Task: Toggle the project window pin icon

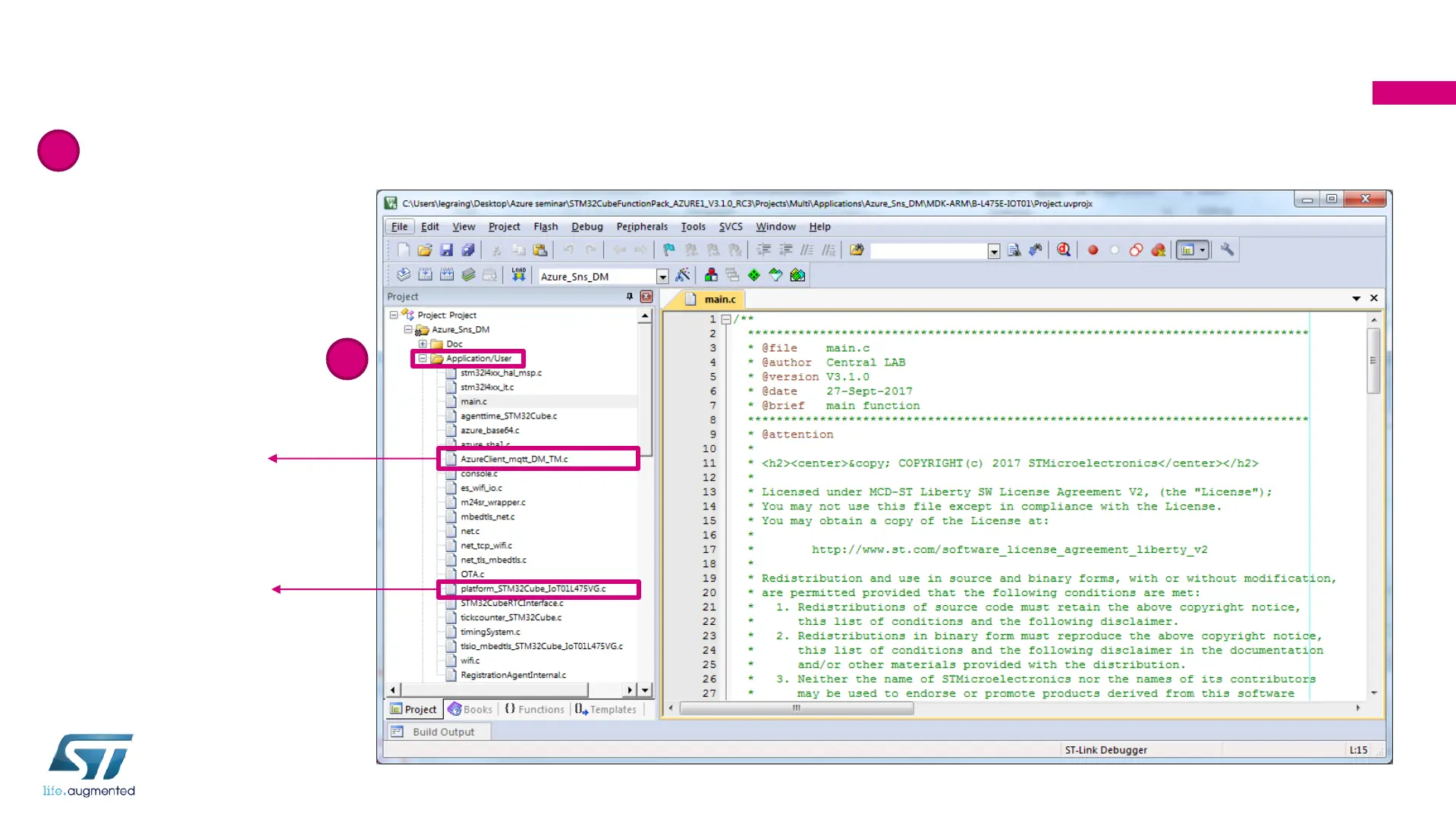Action: pos(629,297)
